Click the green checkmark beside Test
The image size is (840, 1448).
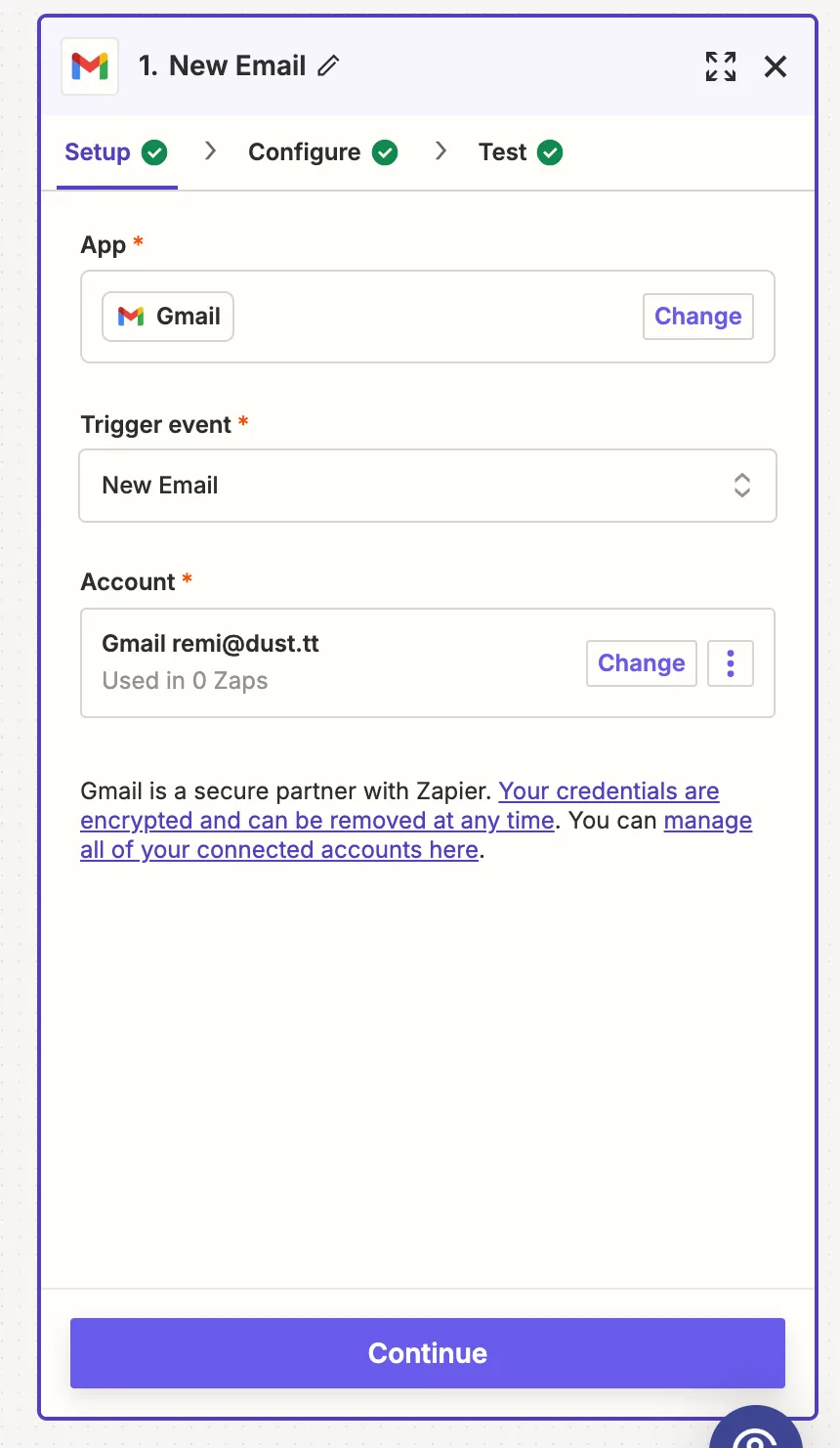(550, 152)
